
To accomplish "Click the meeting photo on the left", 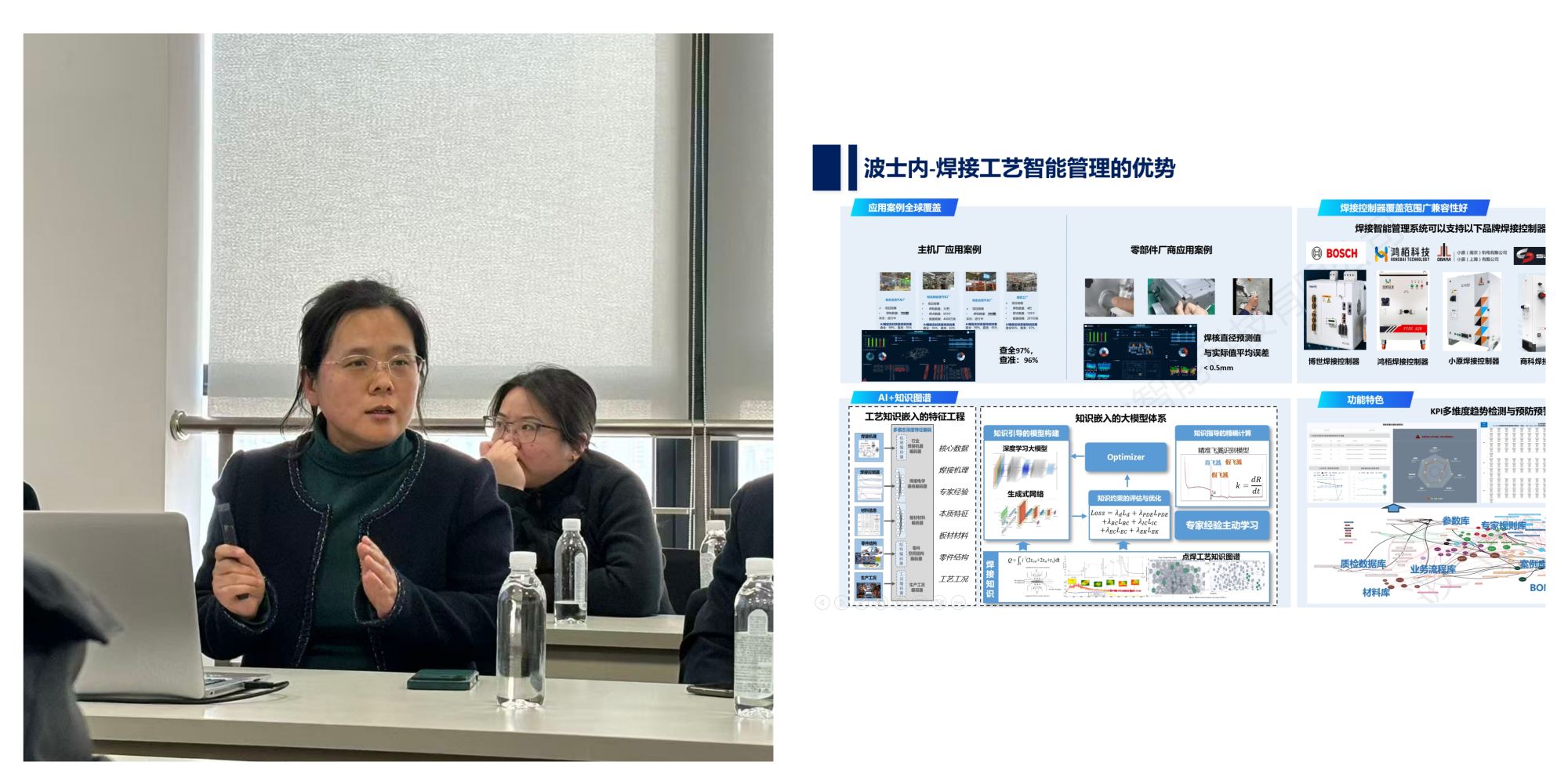I will [398, 397].
